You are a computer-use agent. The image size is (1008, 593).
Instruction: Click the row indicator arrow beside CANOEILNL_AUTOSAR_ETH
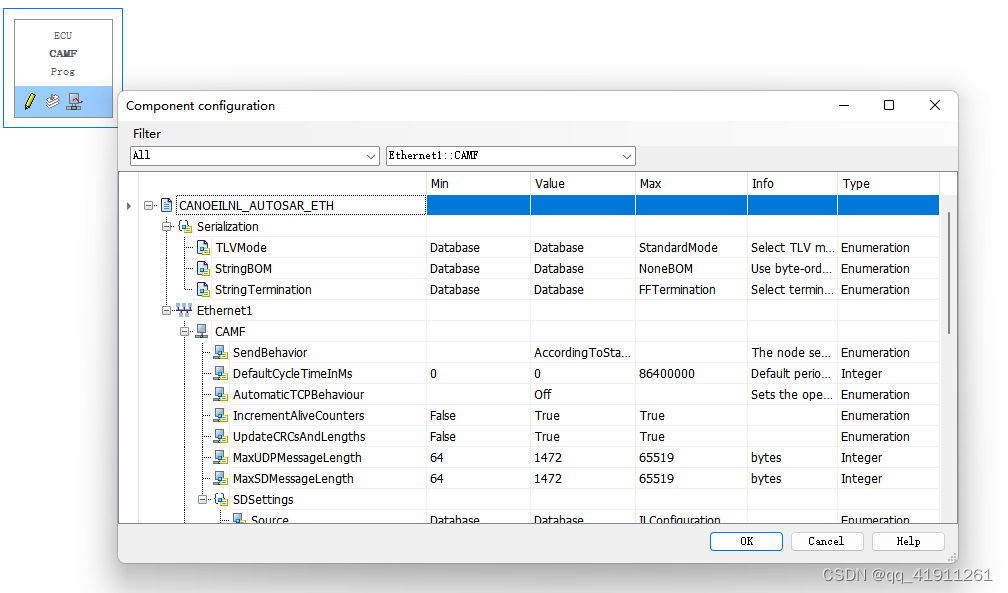[x=129, y=206]
